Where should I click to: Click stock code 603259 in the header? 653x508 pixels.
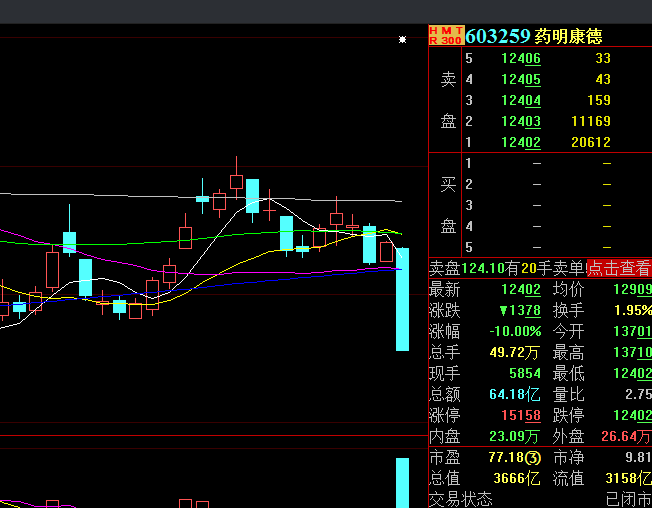(498, 36)
